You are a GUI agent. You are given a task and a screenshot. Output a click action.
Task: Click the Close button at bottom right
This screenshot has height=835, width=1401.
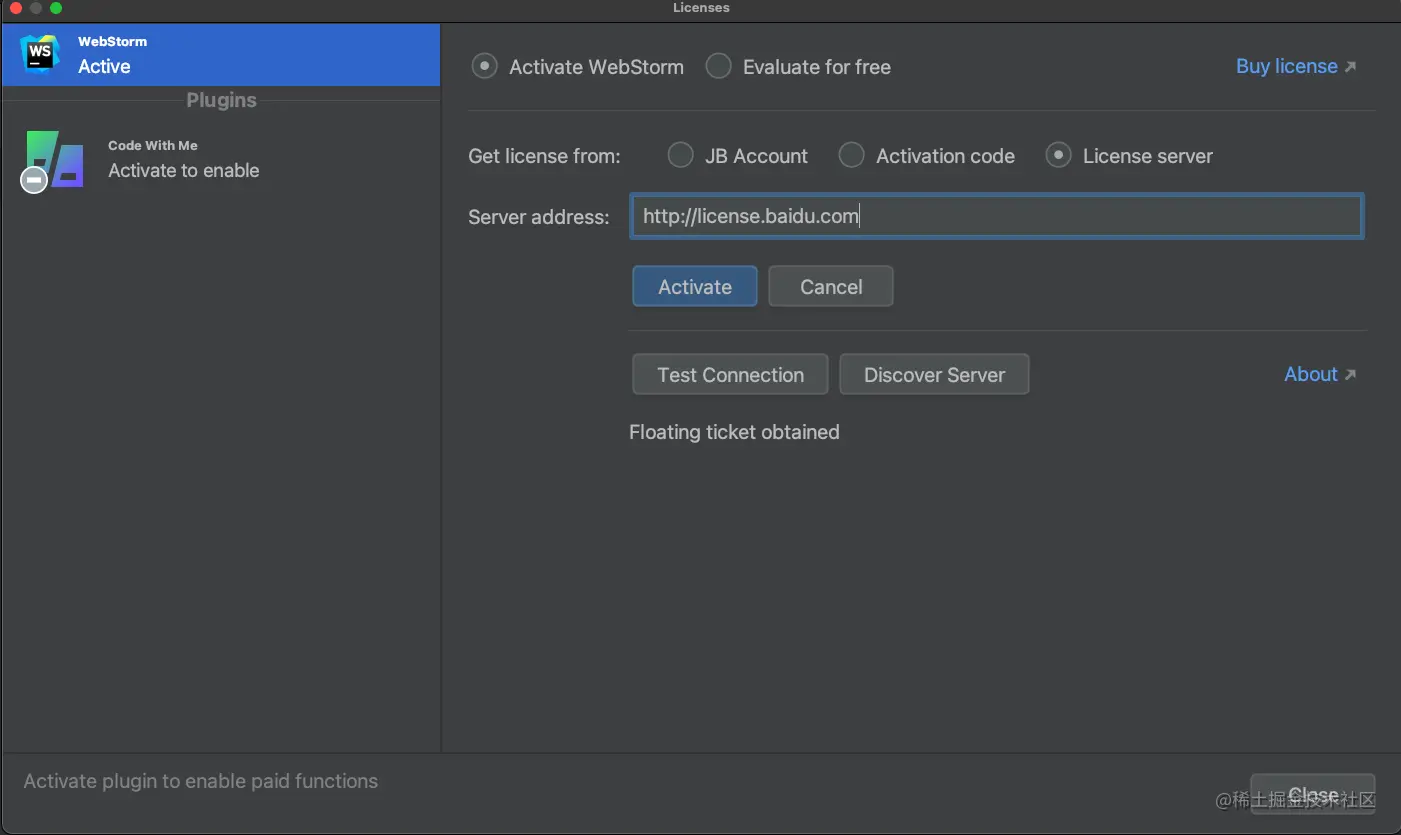click(1313, 795)
